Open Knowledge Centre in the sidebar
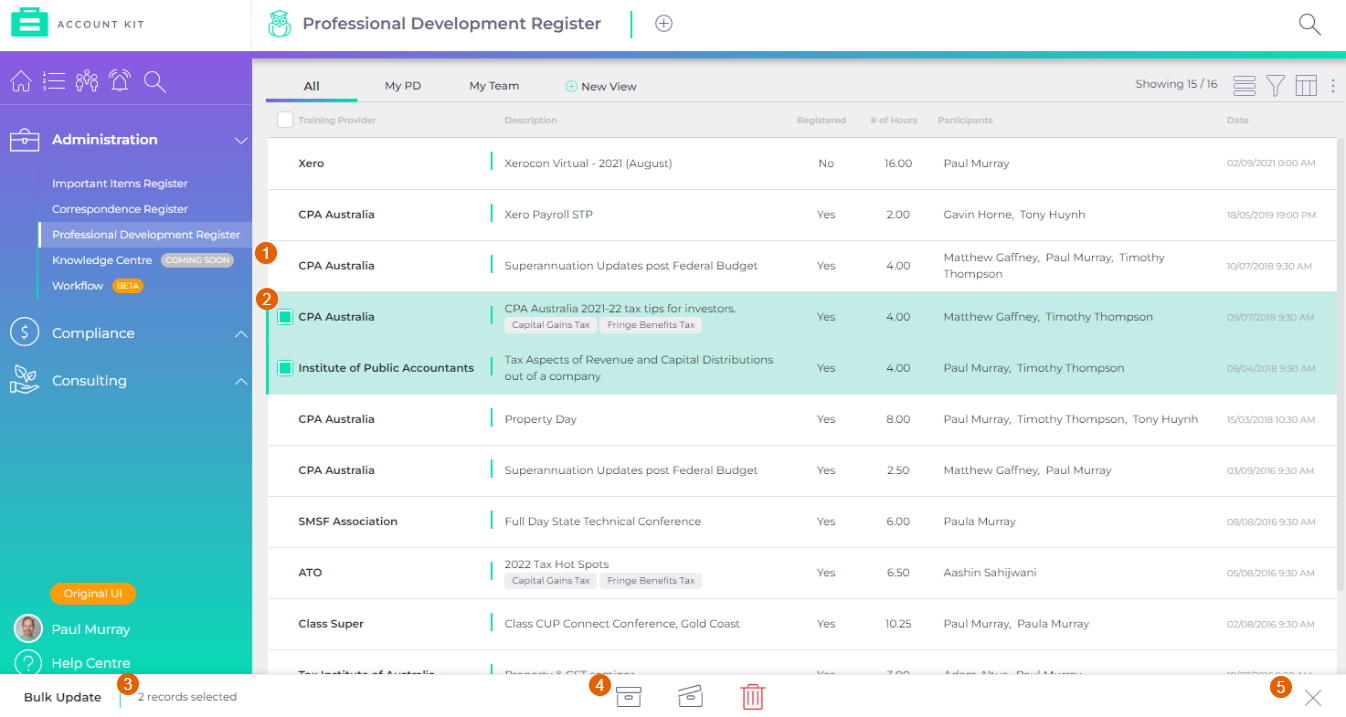This screenshot has height=717, width=1346. pos(102,260)
